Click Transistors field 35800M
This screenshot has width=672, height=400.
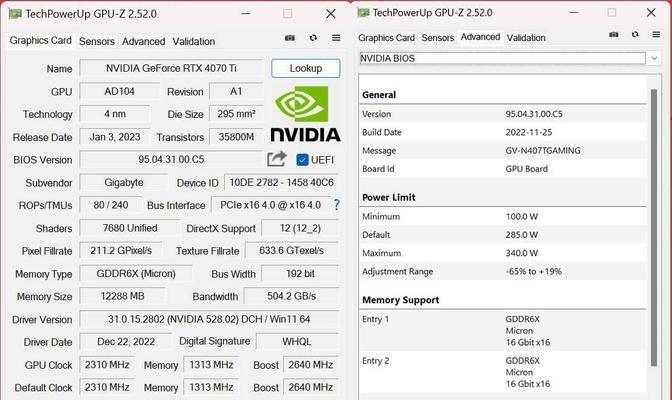(x=236, y=137)
